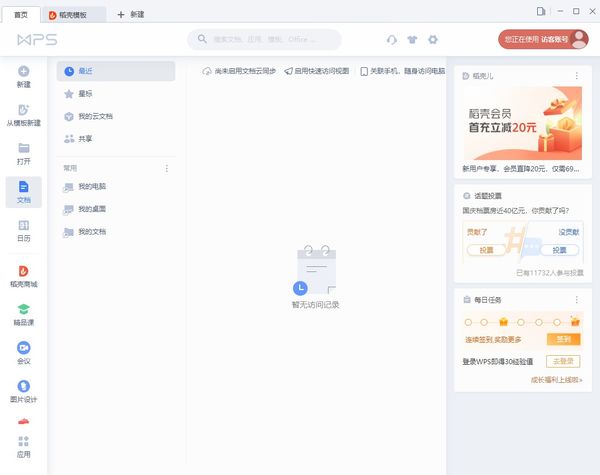The image size is (600, 475).
Task: Click 连续签到,奖励更多 text
Action: pos(493,340)
